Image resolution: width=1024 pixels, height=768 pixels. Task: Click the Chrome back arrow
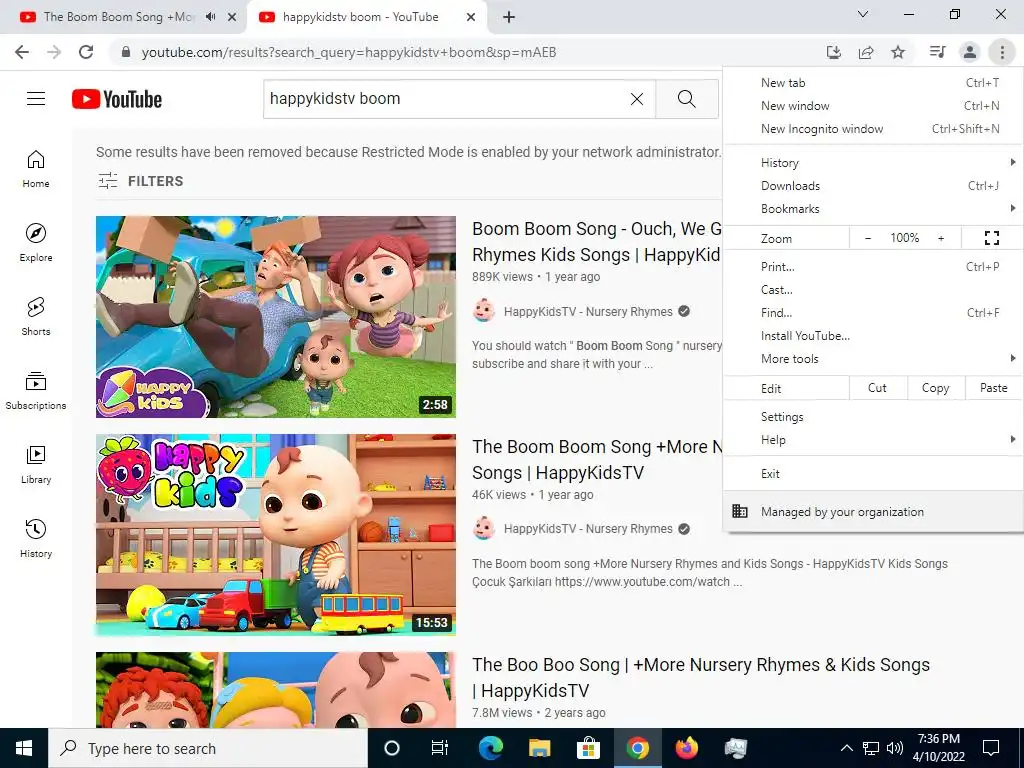22,52
